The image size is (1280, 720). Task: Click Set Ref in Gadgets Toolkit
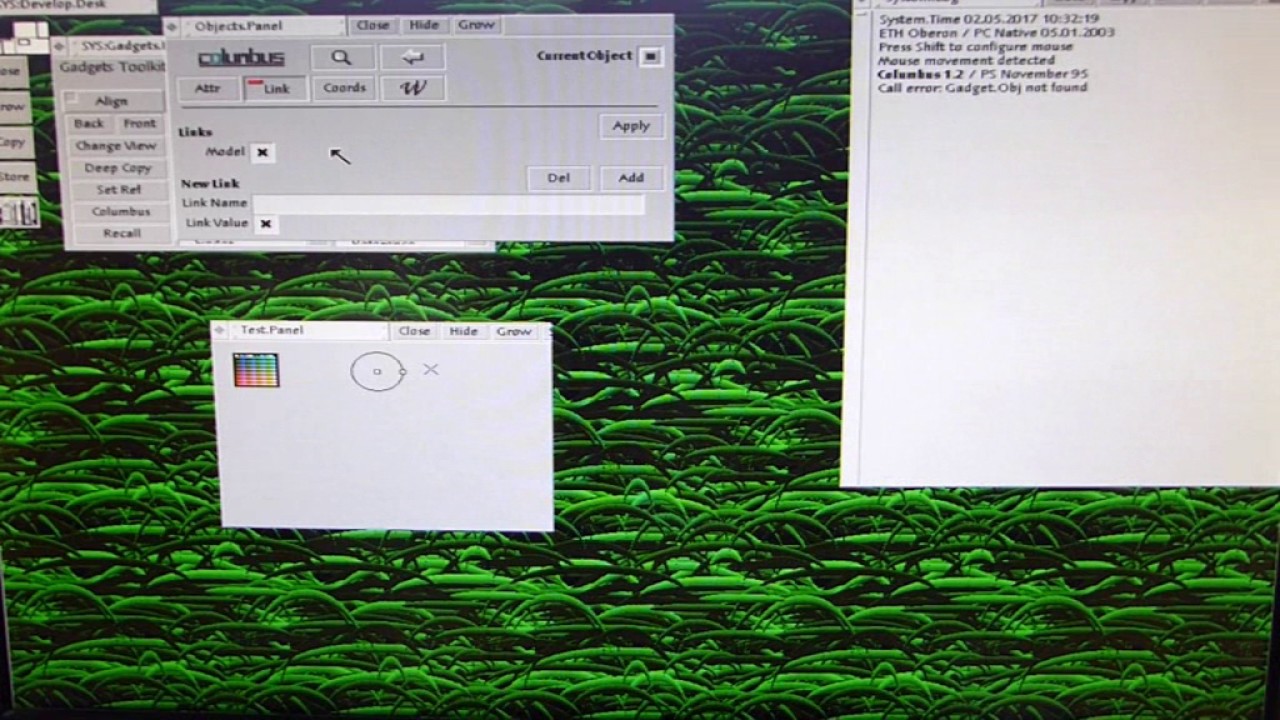point(118,190)
